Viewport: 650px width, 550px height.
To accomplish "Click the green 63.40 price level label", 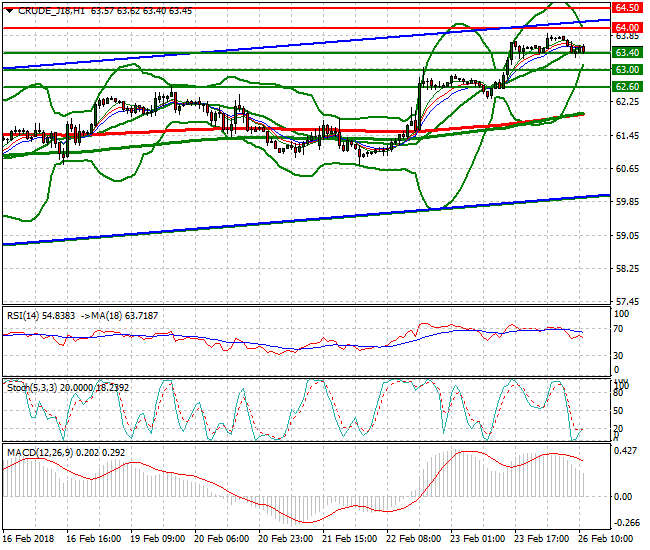I will coord(627,53).
